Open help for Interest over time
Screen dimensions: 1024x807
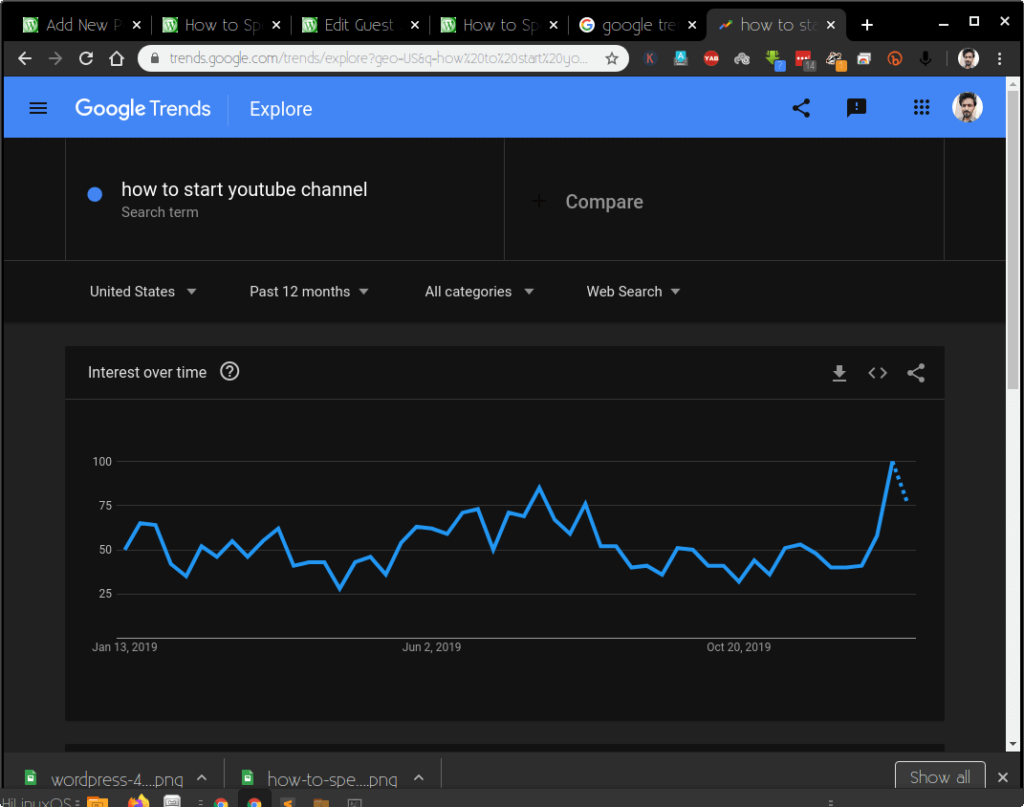coord(229,372)
